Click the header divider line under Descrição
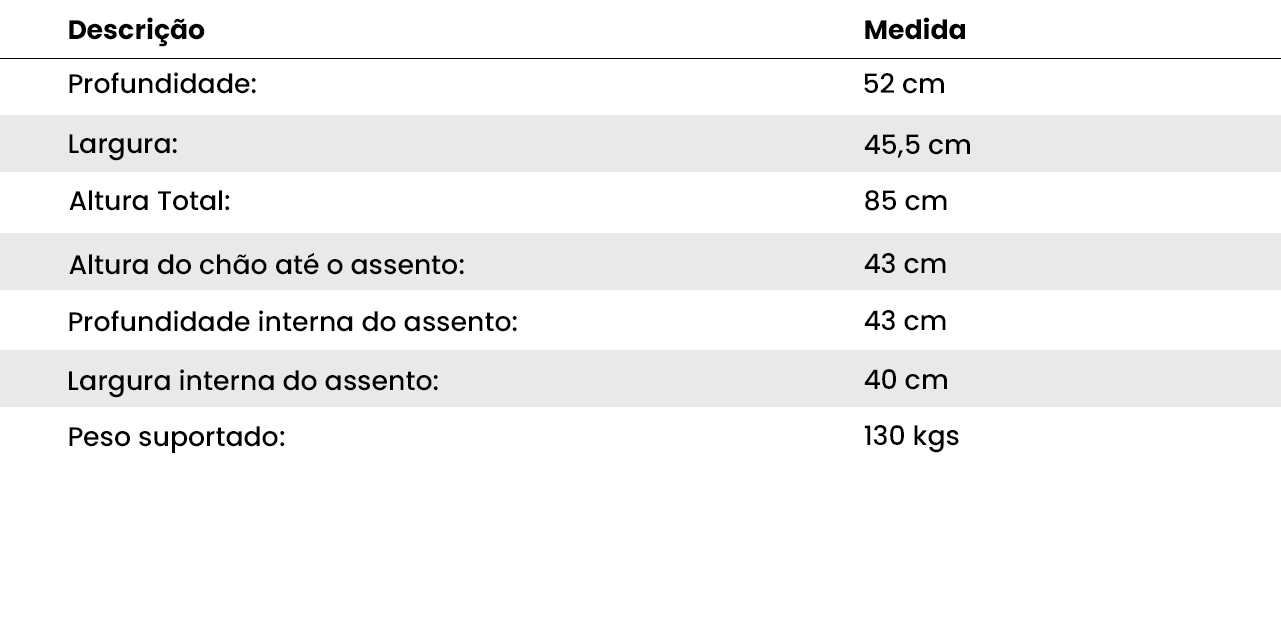Screen dimensions: 1281x638 pyautogui.click(x=640, y=59)
